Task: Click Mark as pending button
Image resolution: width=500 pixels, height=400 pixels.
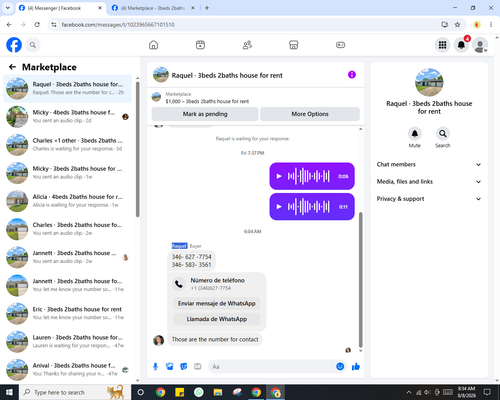Action: click(x=205, y=114)
